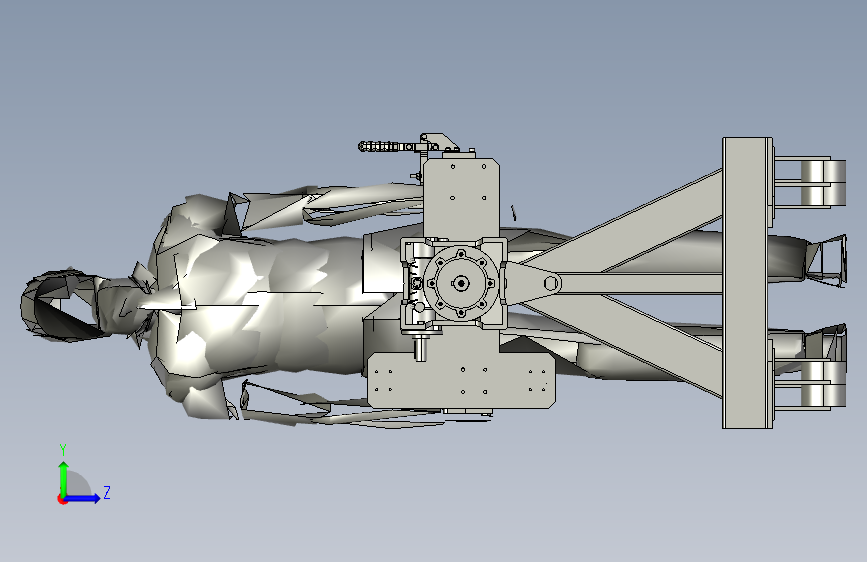The image size is (867, 562).
Task: Select the 'Y' axis label
Action: [x=63, y=449]
